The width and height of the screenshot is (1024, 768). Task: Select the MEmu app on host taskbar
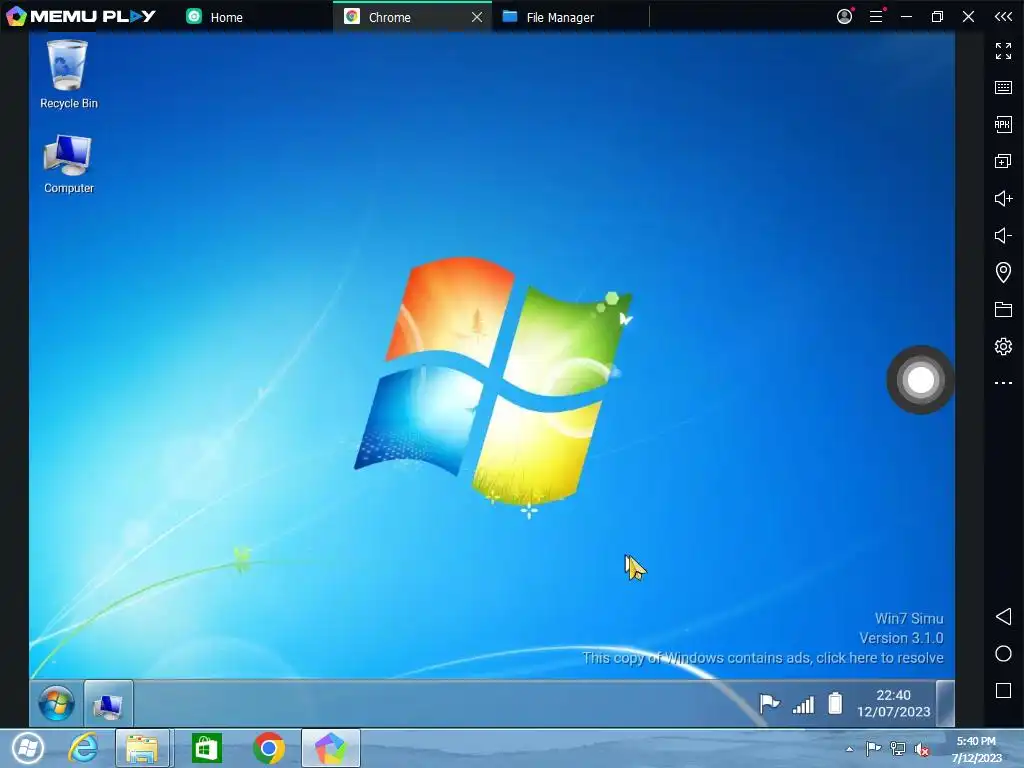click(x=330, y=748)
